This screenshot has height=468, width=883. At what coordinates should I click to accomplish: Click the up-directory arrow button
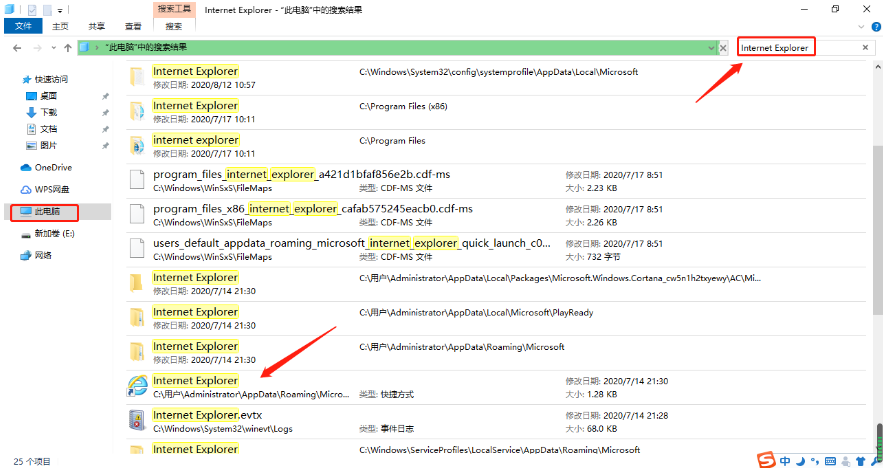tap(68, 47)
